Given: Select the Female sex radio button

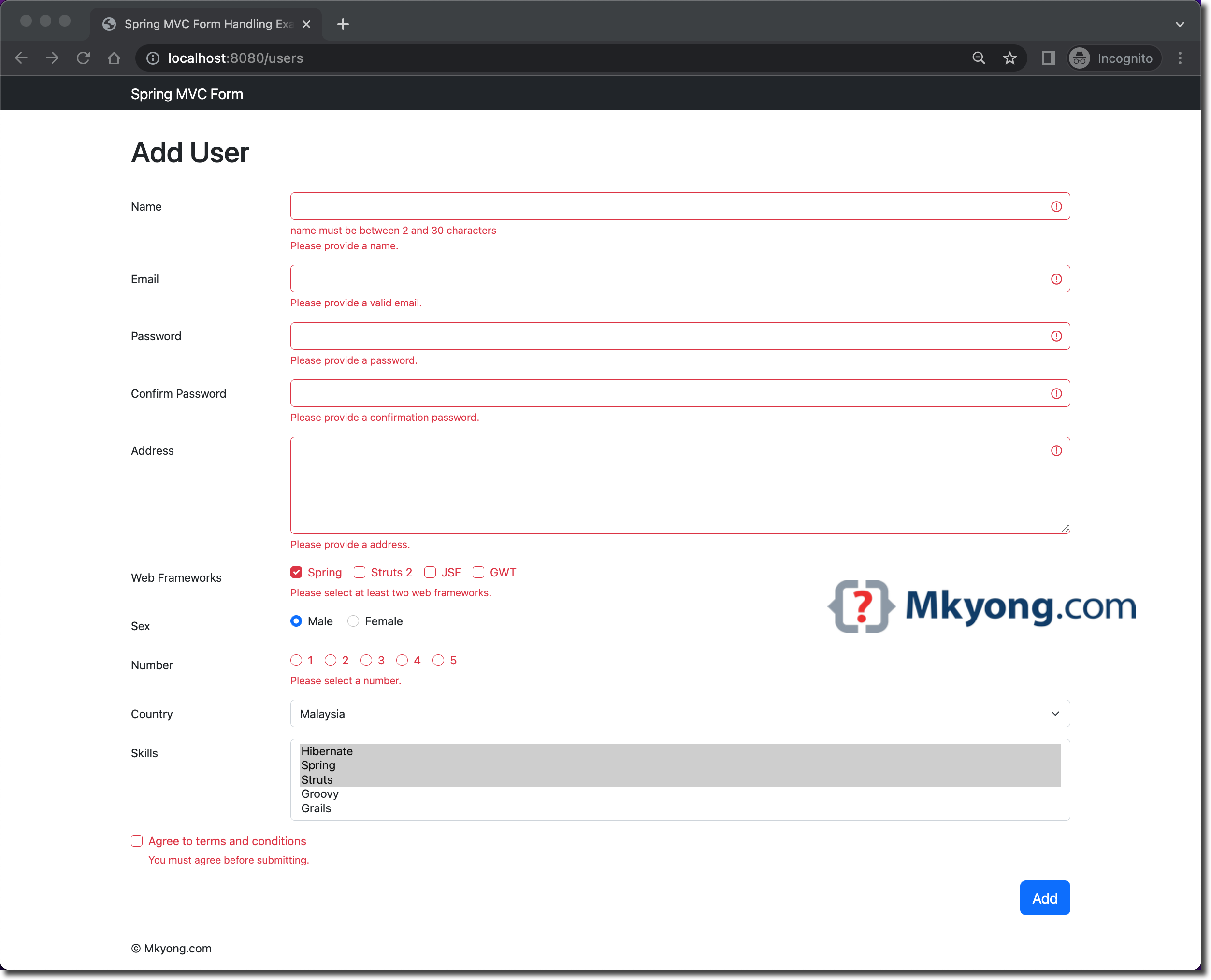Looking at the screenshot, I should coord(353,621).
